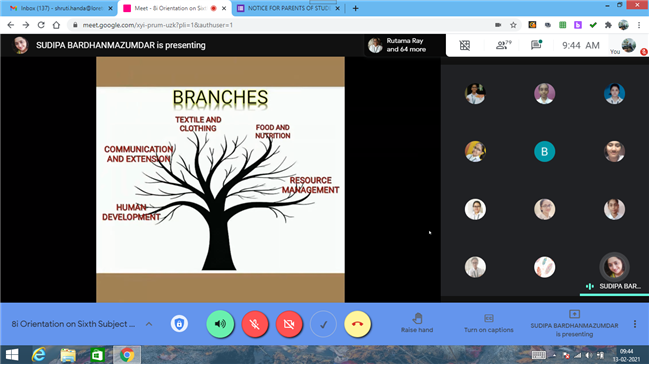This screenshot has height=365, width=650.
Task: Toggle the red muted microphone button
Action: (255, 324)
